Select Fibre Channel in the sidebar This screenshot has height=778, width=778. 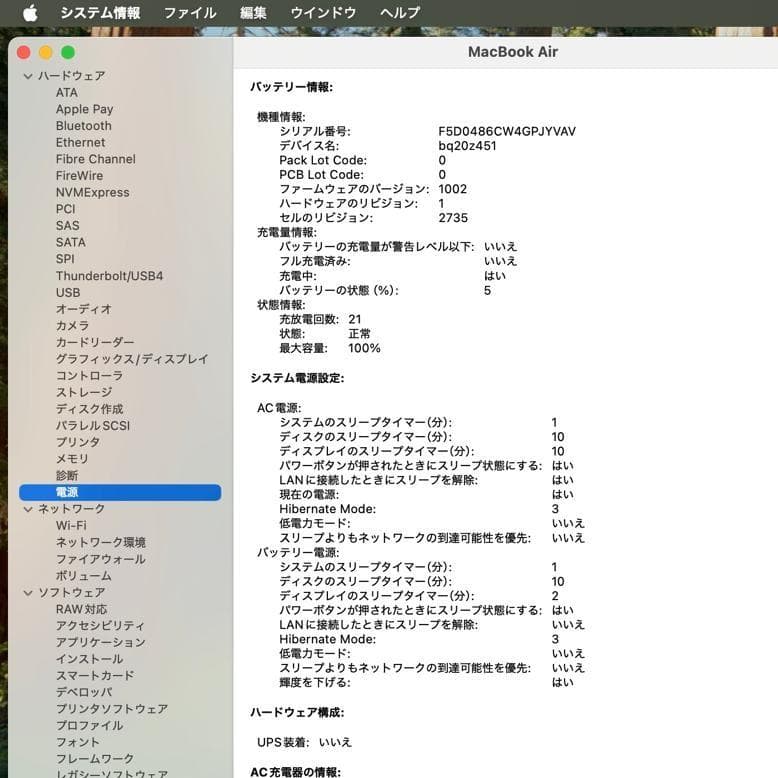point(95,159)
